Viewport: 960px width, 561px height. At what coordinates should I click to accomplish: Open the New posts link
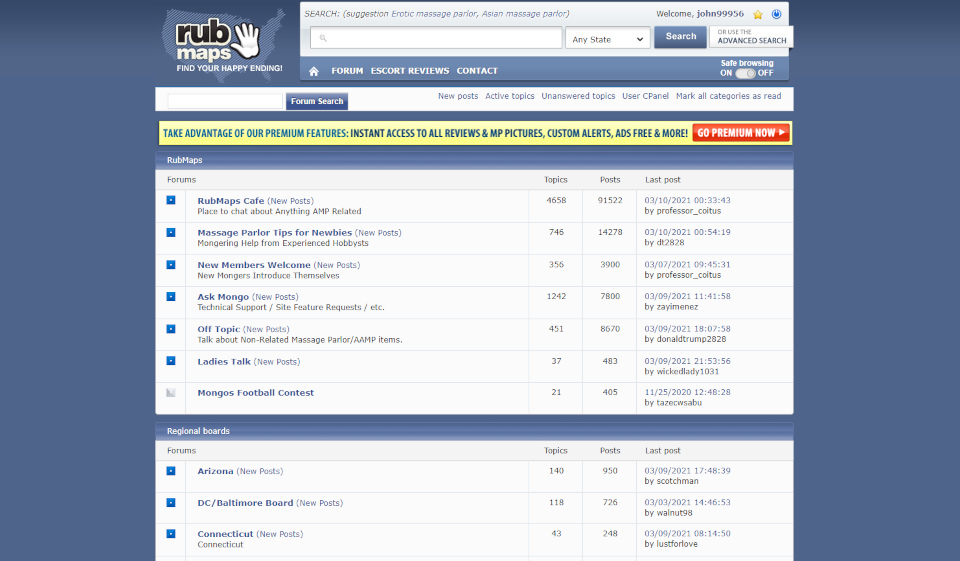click(x=458, y=96)
